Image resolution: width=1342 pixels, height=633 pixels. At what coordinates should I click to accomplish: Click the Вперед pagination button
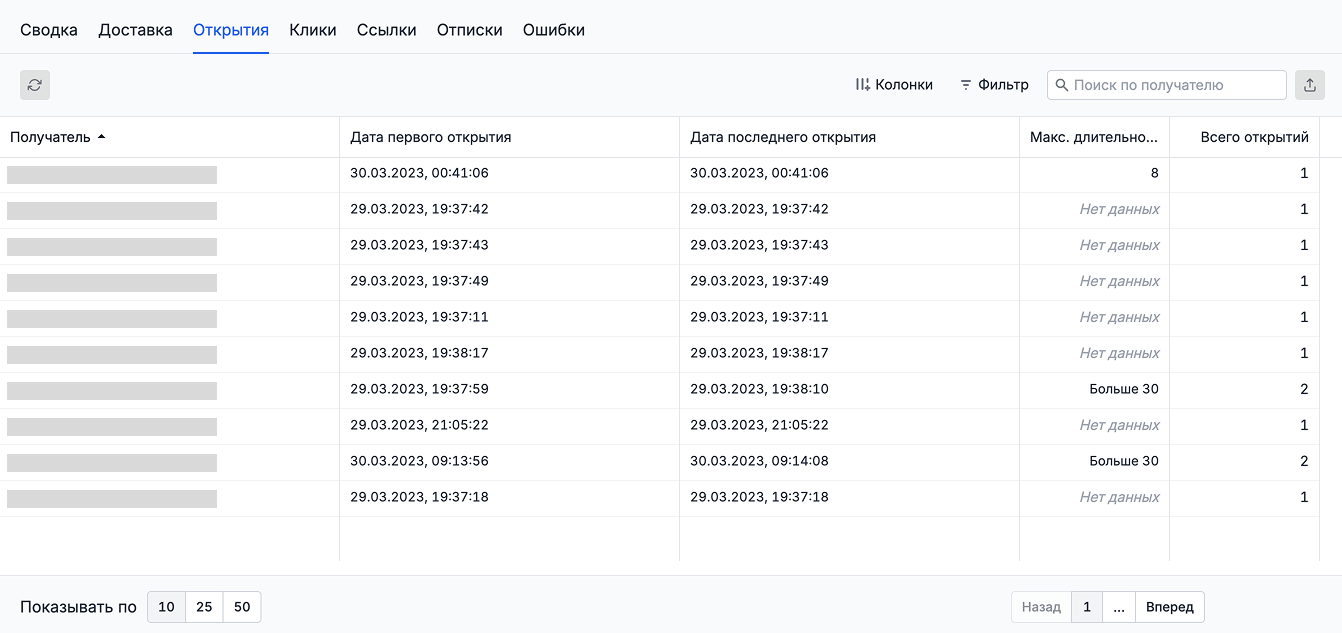(x=1170, y=606)
